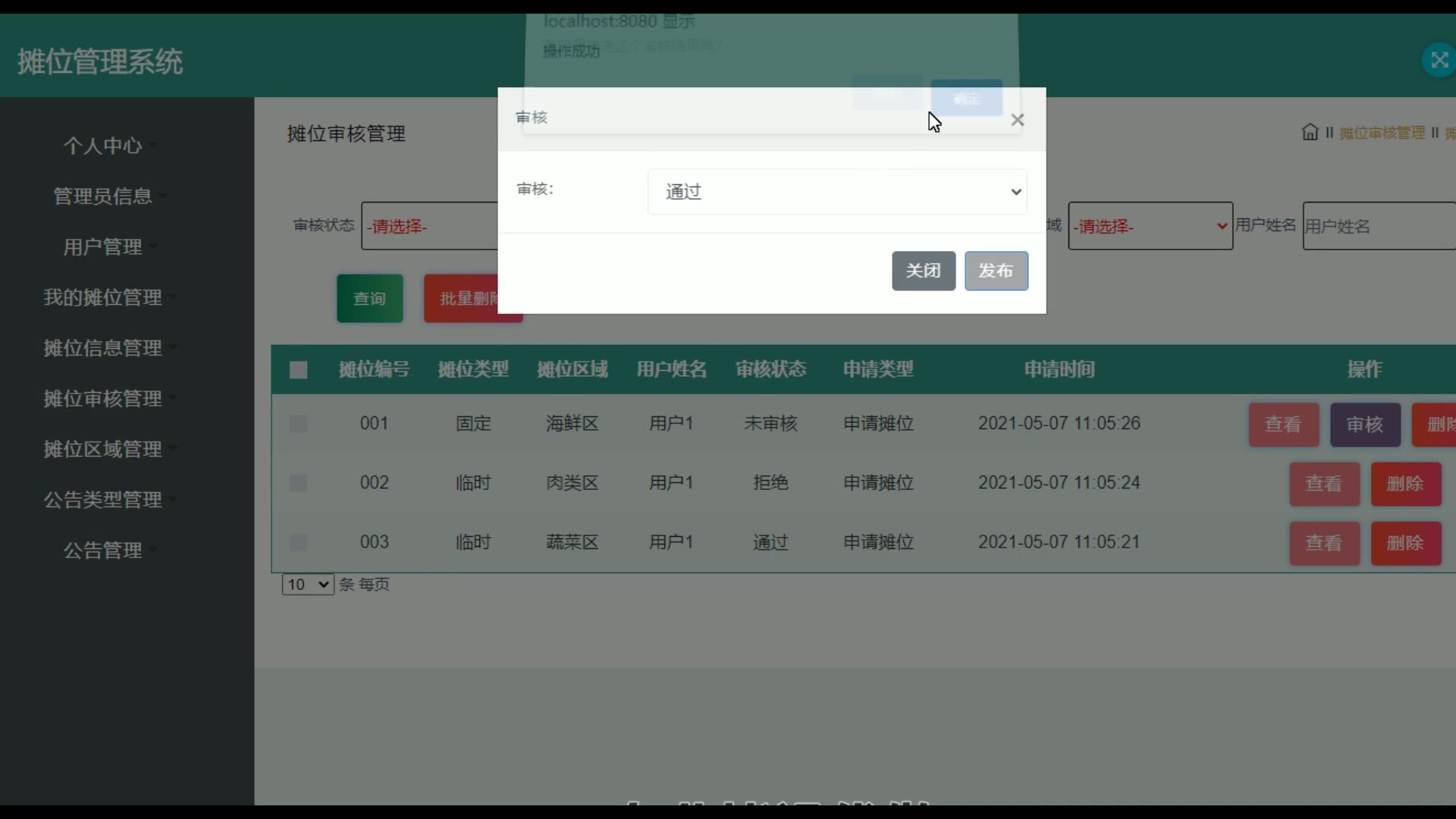Click the home icon in the breadcrumb
1456x819 pixels.
1310,132
